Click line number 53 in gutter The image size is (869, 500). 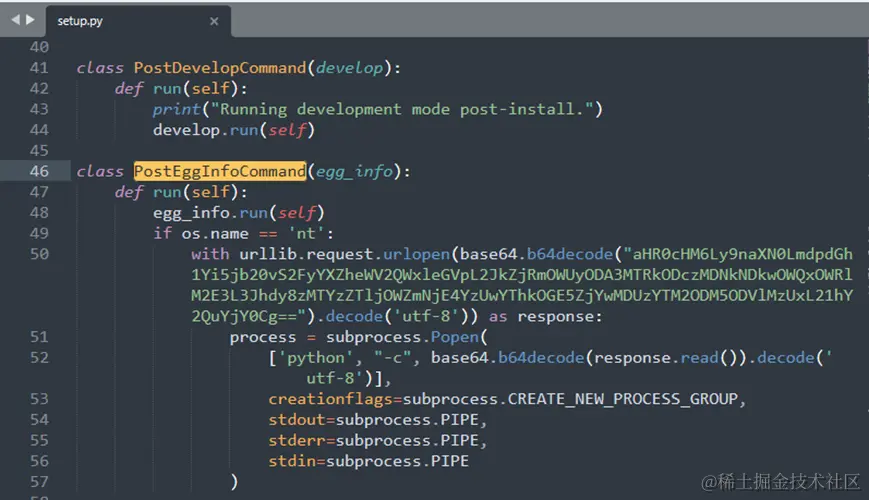[39, 399]
